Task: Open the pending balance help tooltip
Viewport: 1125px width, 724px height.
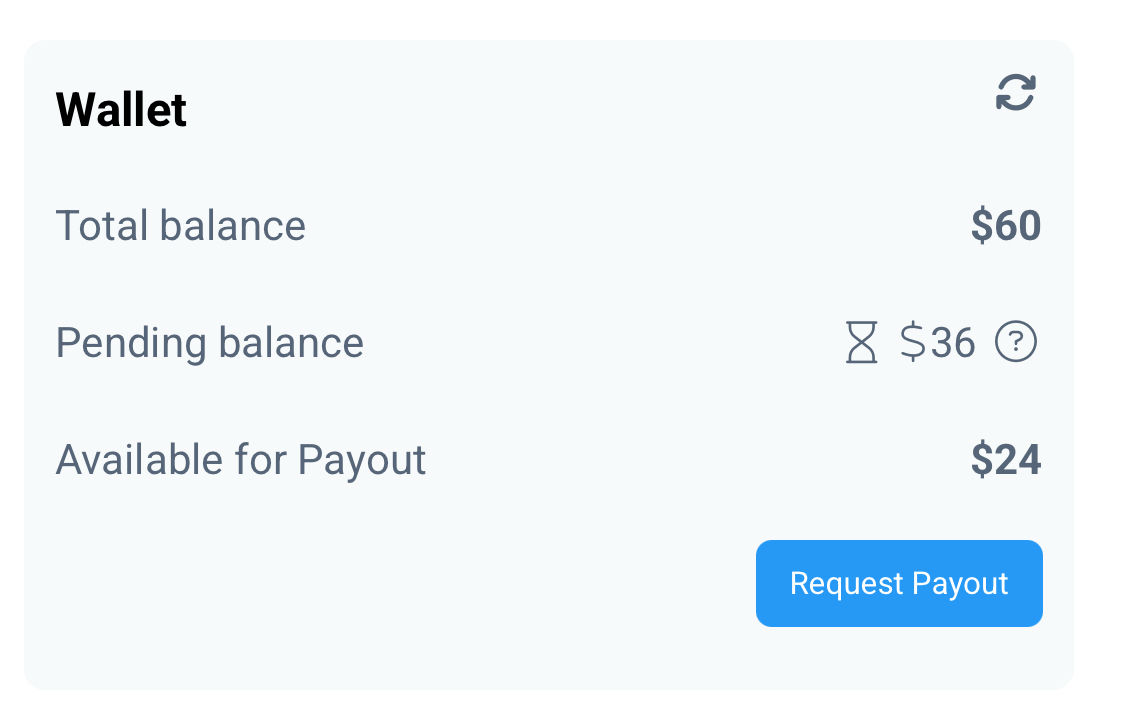Action: click(1015, 343)
